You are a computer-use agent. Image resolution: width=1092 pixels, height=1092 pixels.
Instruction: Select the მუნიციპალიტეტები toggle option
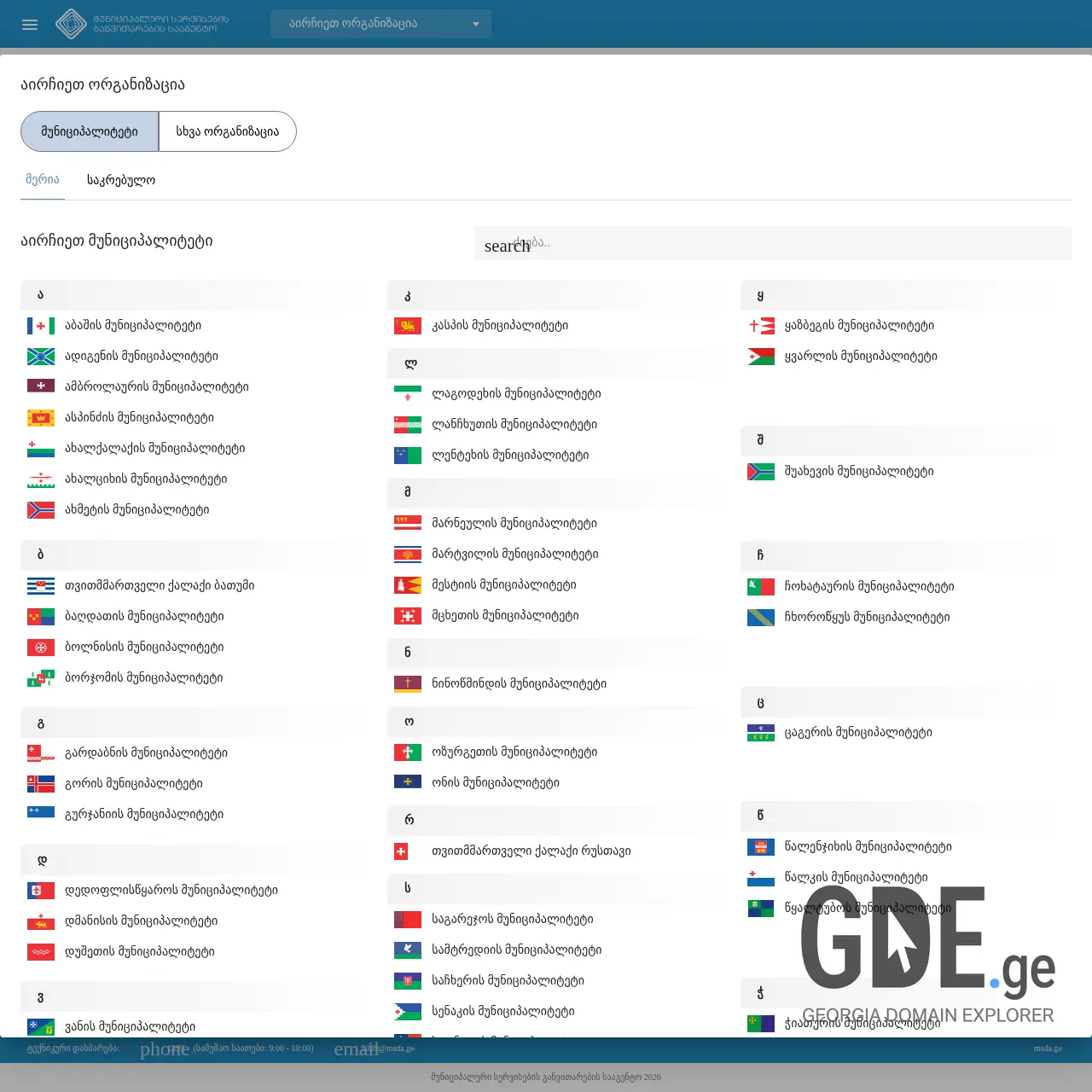[89, 131]
